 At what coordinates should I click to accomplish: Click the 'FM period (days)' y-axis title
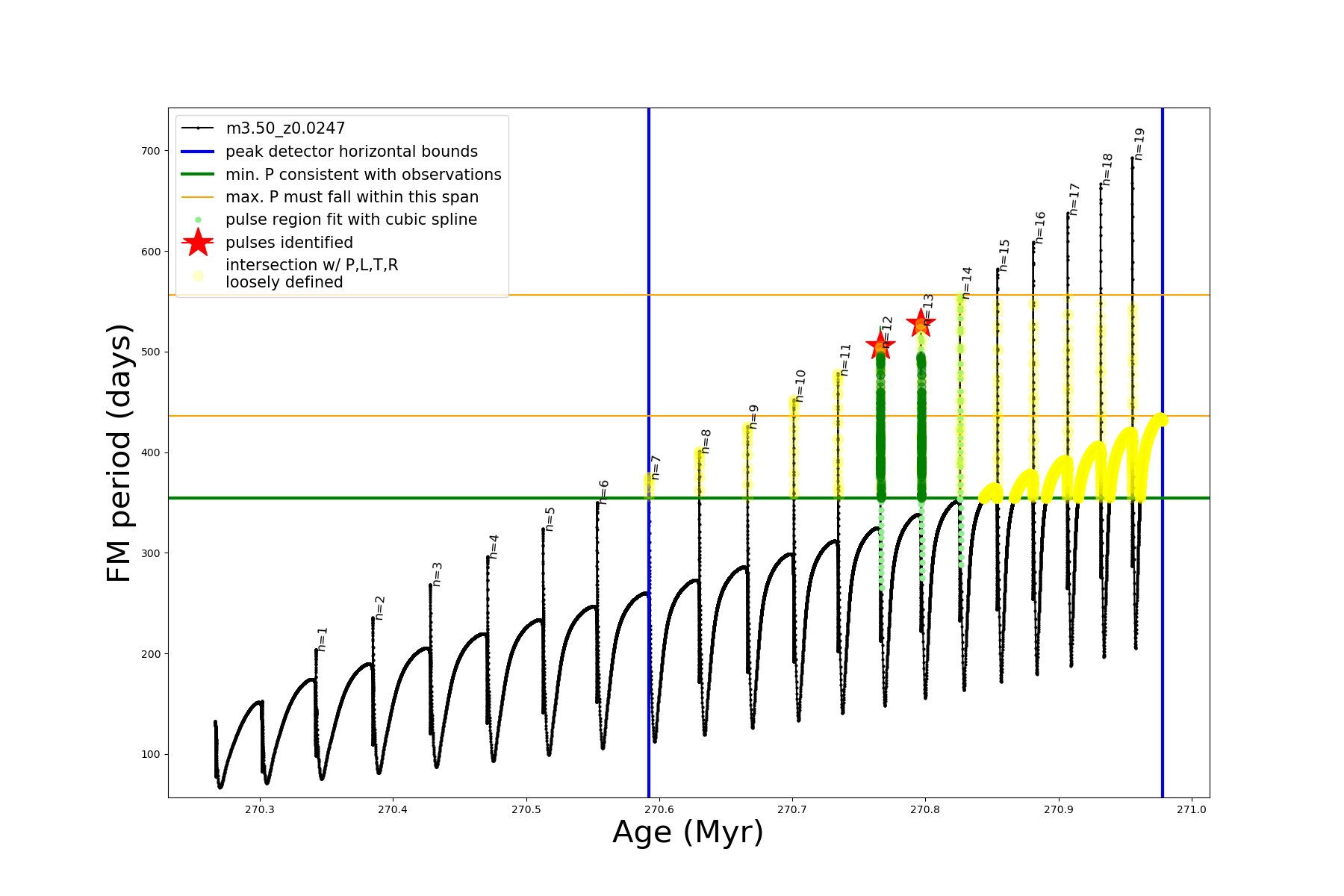click(x=119, y=453)
